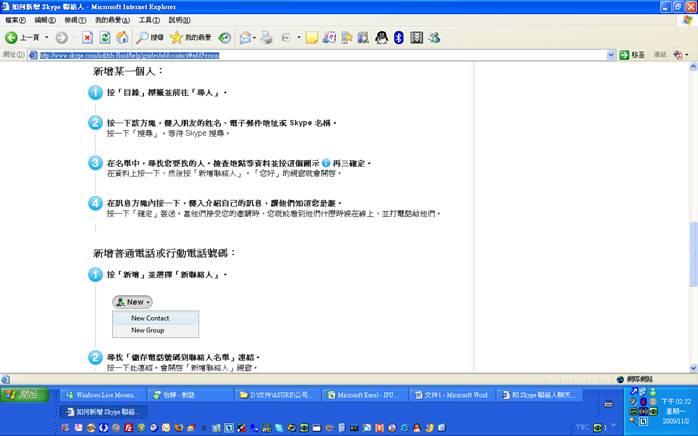Expand the Back button history arrow
Viewport: 698px width, 436px height.
(x=45, y=38)
